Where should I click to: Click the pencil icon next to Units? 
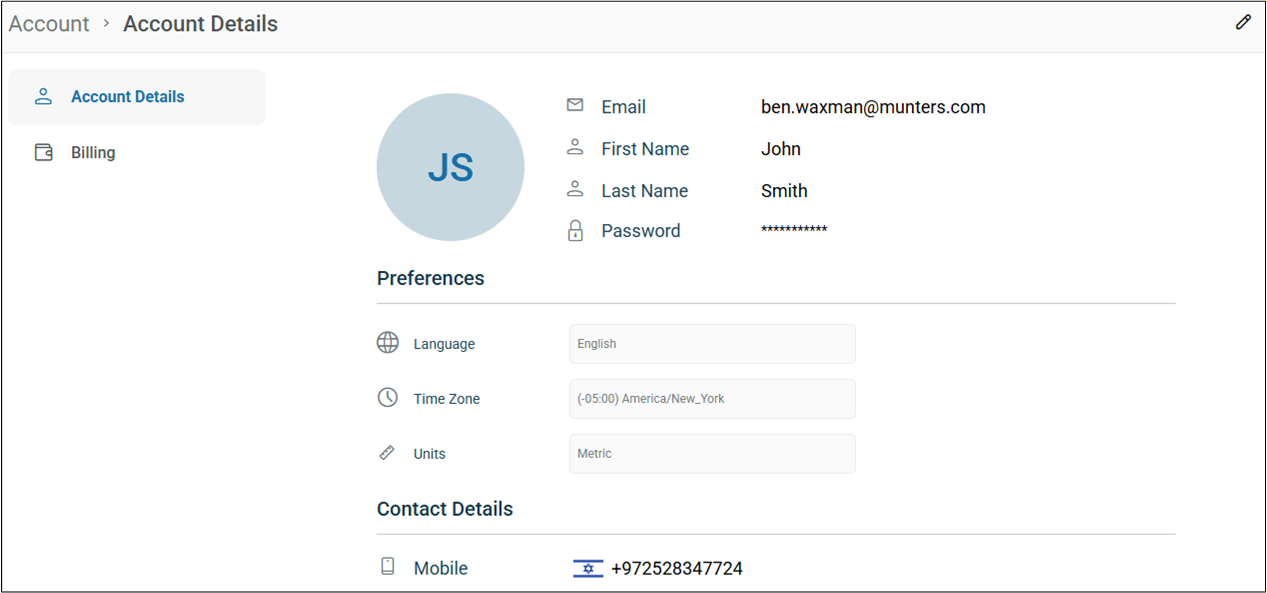387,451
